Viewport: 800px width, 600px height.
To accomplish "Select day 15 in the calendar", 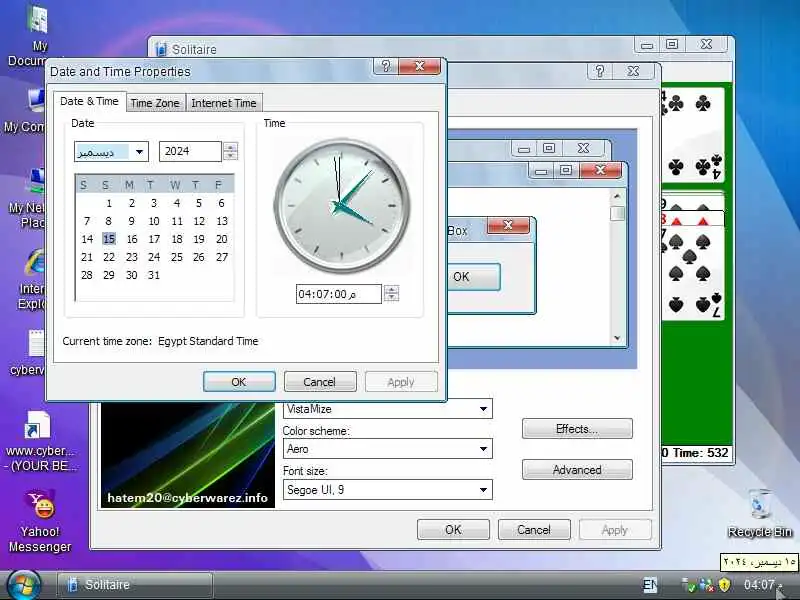I will click(x=109, y=239).
